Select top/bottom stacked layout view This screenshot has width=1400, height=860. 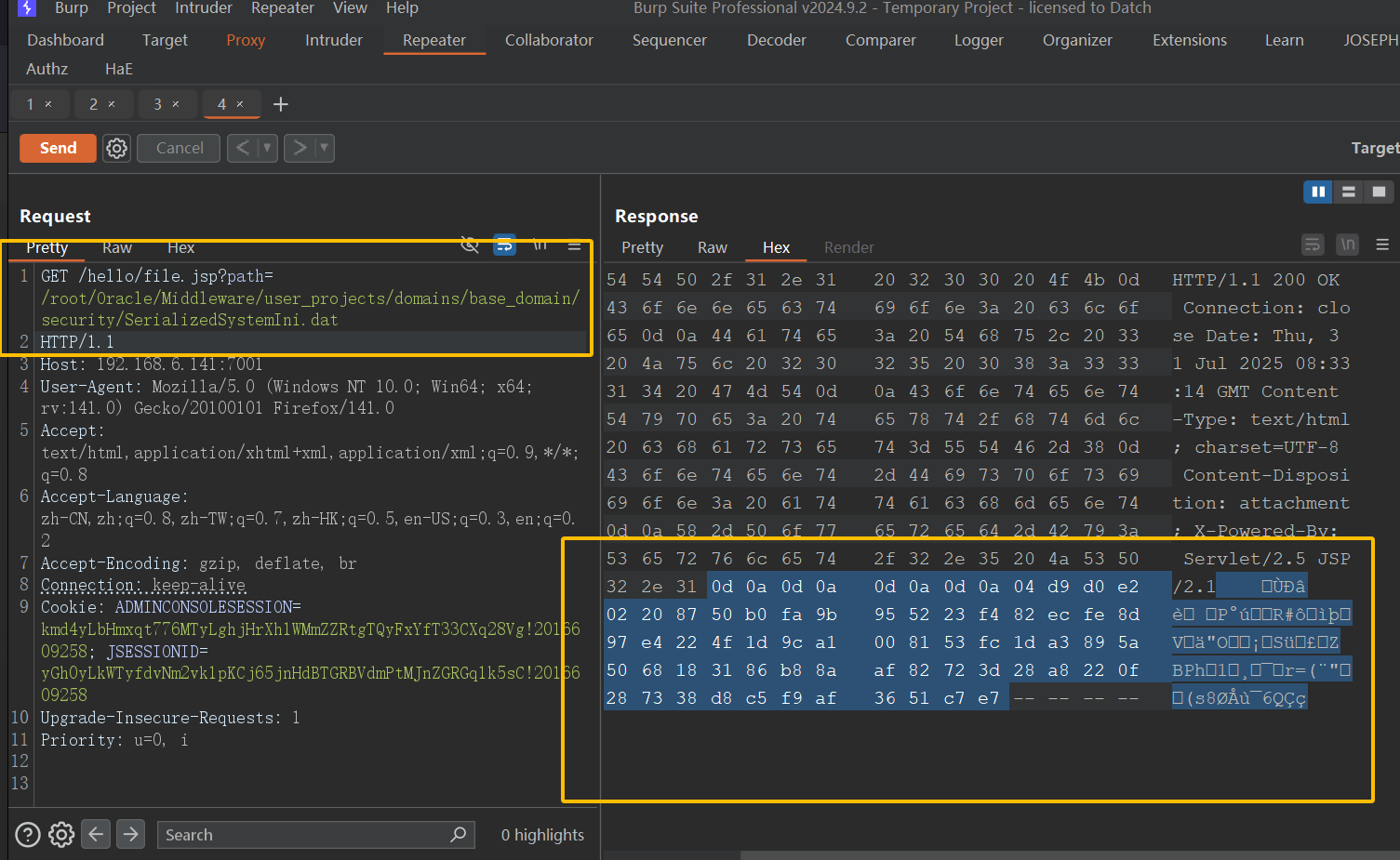(1348, 192)
